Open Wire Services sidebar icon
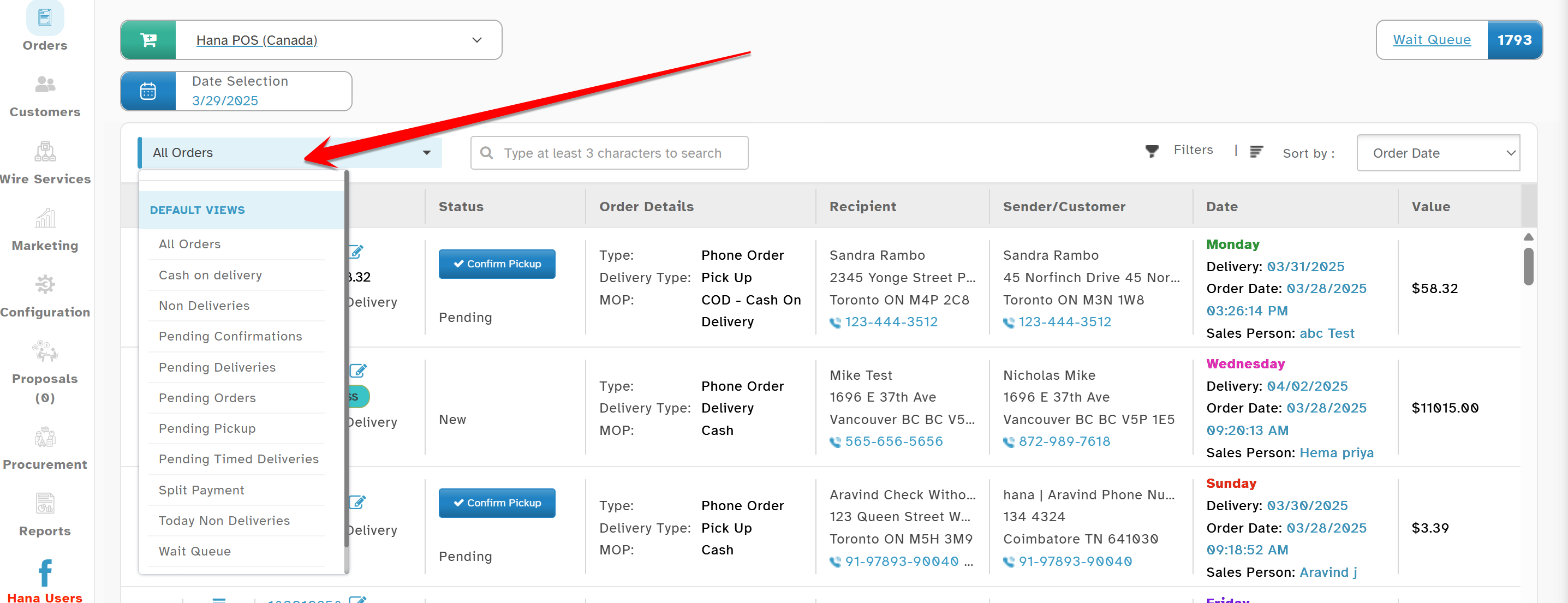 (x=44, y=151)
